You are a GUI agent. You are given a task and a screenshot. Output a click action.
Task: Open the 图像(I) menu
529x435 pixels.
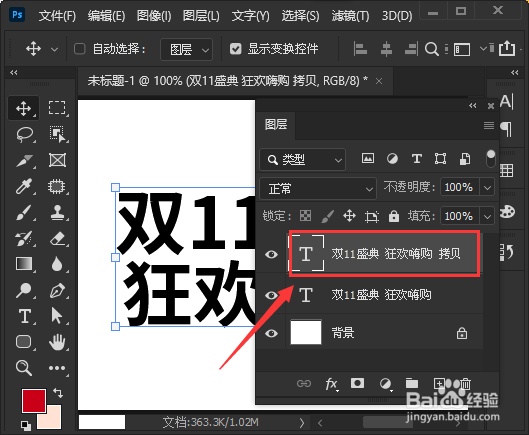coord(154,16)
